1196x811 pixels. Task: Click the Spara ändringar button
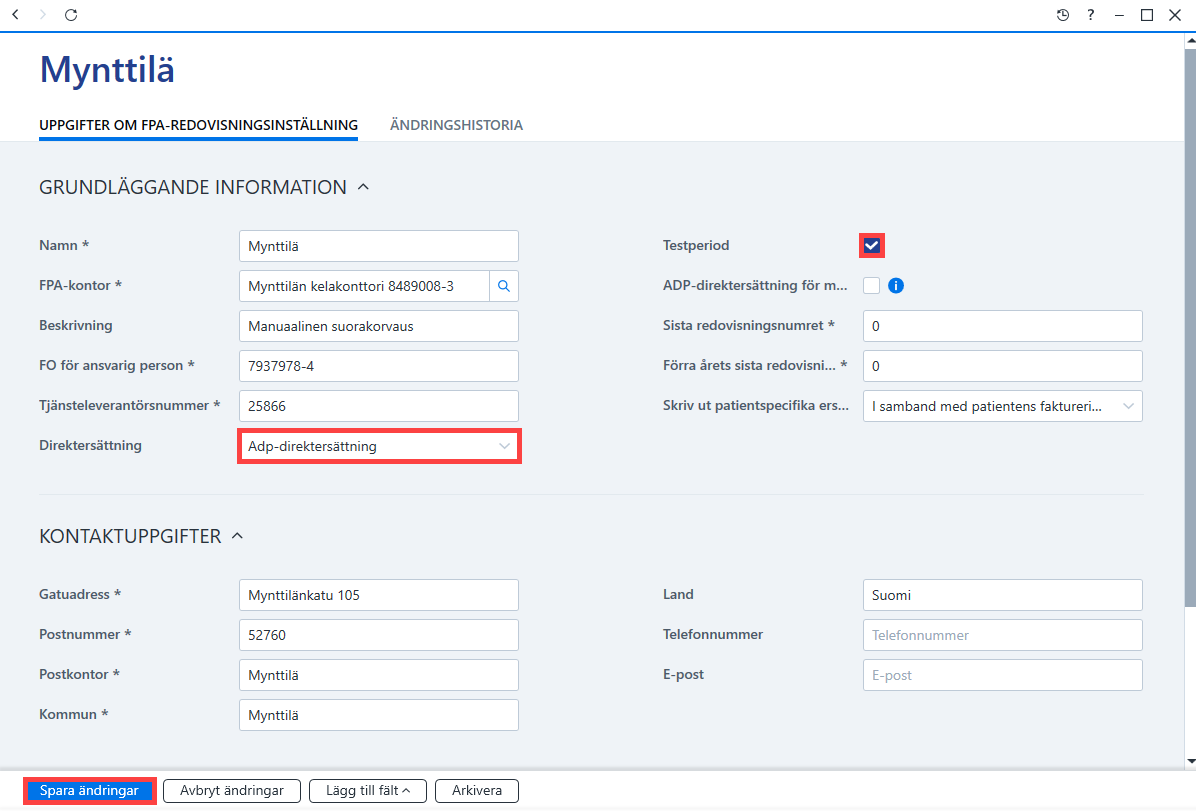pos(89,790)
